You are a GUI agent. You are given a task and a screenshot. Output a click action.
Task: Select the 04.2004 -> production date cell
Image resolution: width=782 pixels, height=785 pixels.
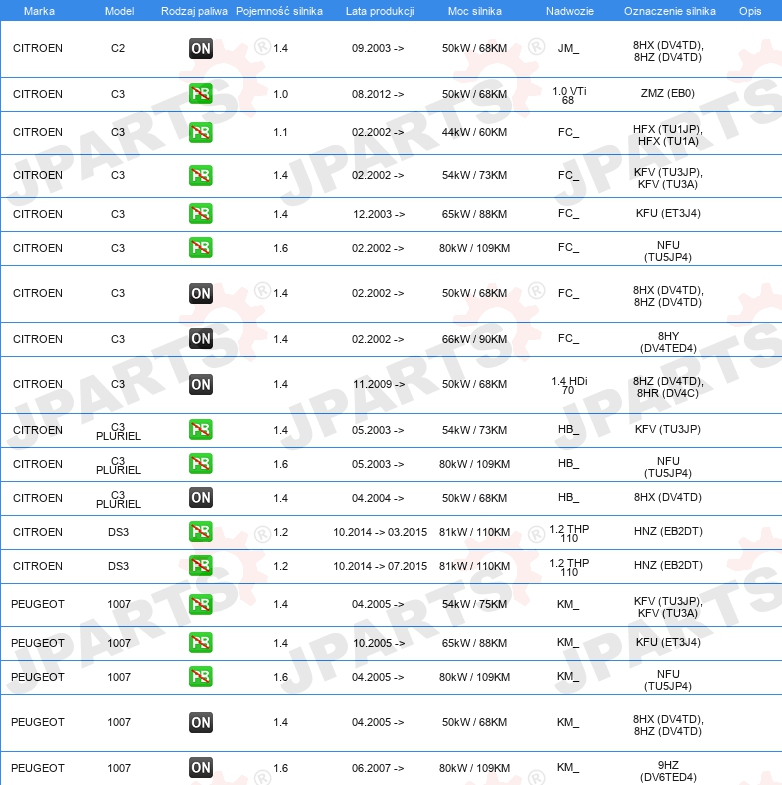378,498
